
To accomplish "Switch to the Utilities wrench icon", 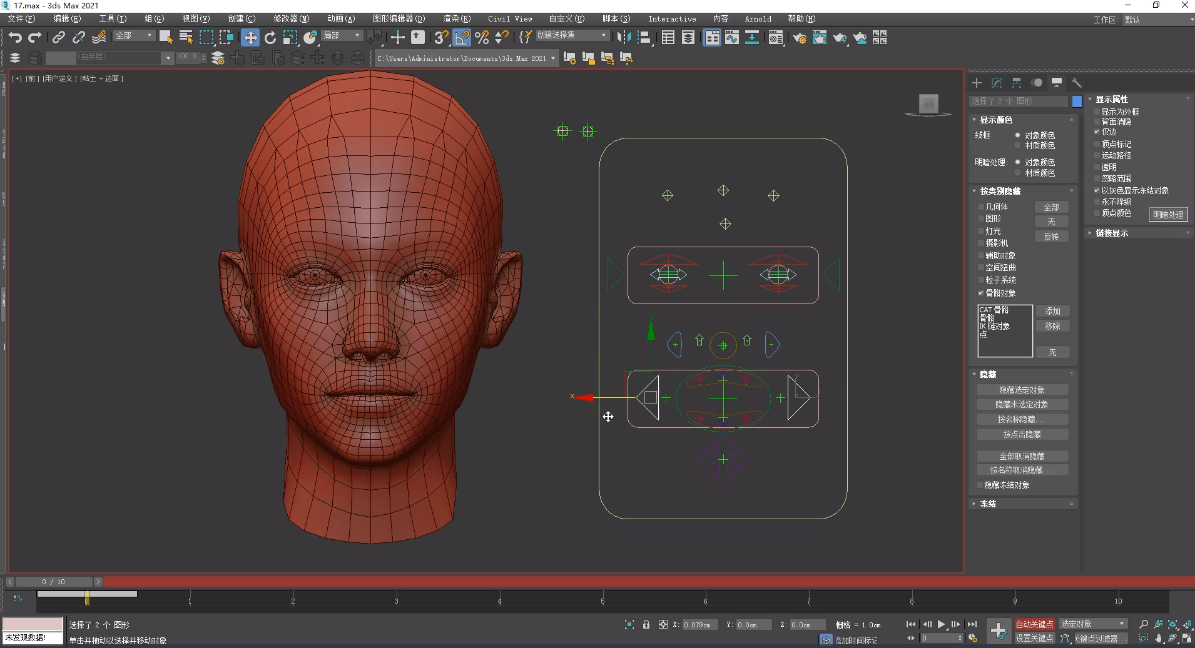I will [x=1077, y=82].
